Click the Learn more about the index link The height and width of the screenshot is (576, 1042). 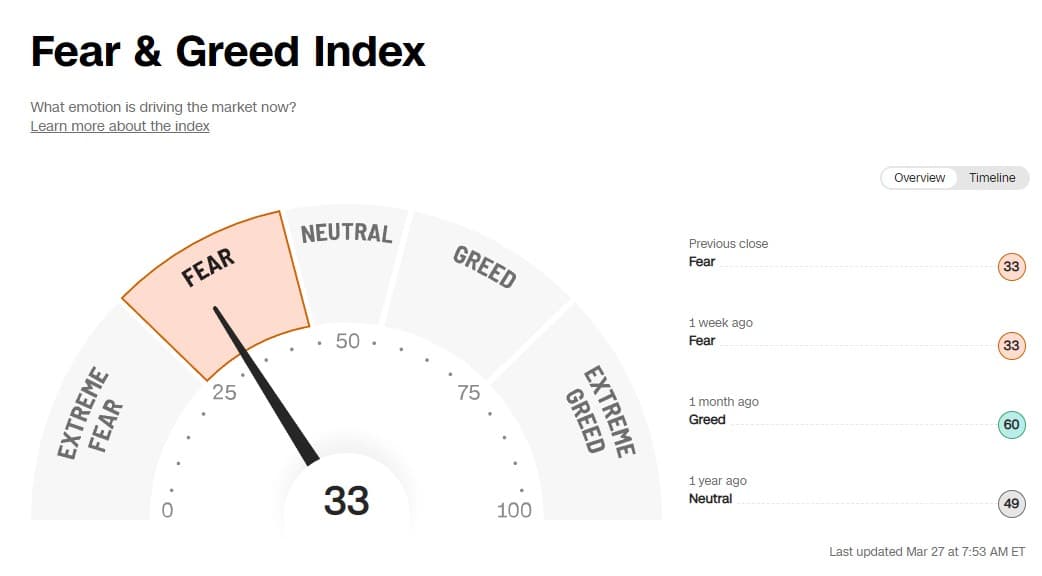coord(120,126)
